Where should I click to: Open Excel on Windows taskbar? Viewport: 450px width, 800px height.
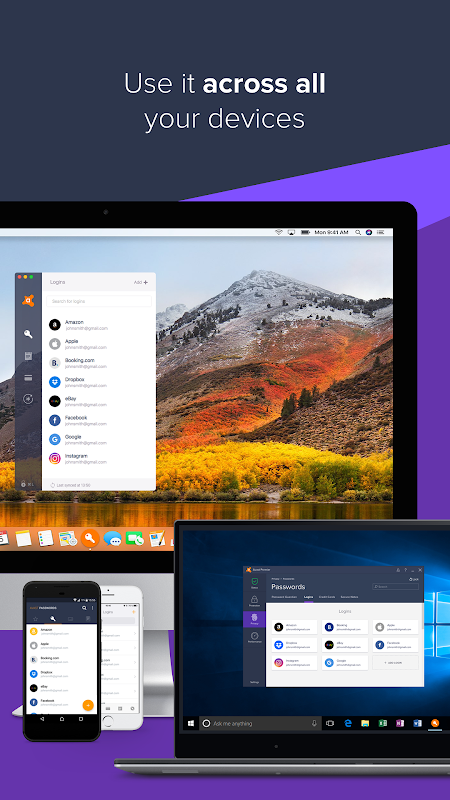click(x=383, y=723)
